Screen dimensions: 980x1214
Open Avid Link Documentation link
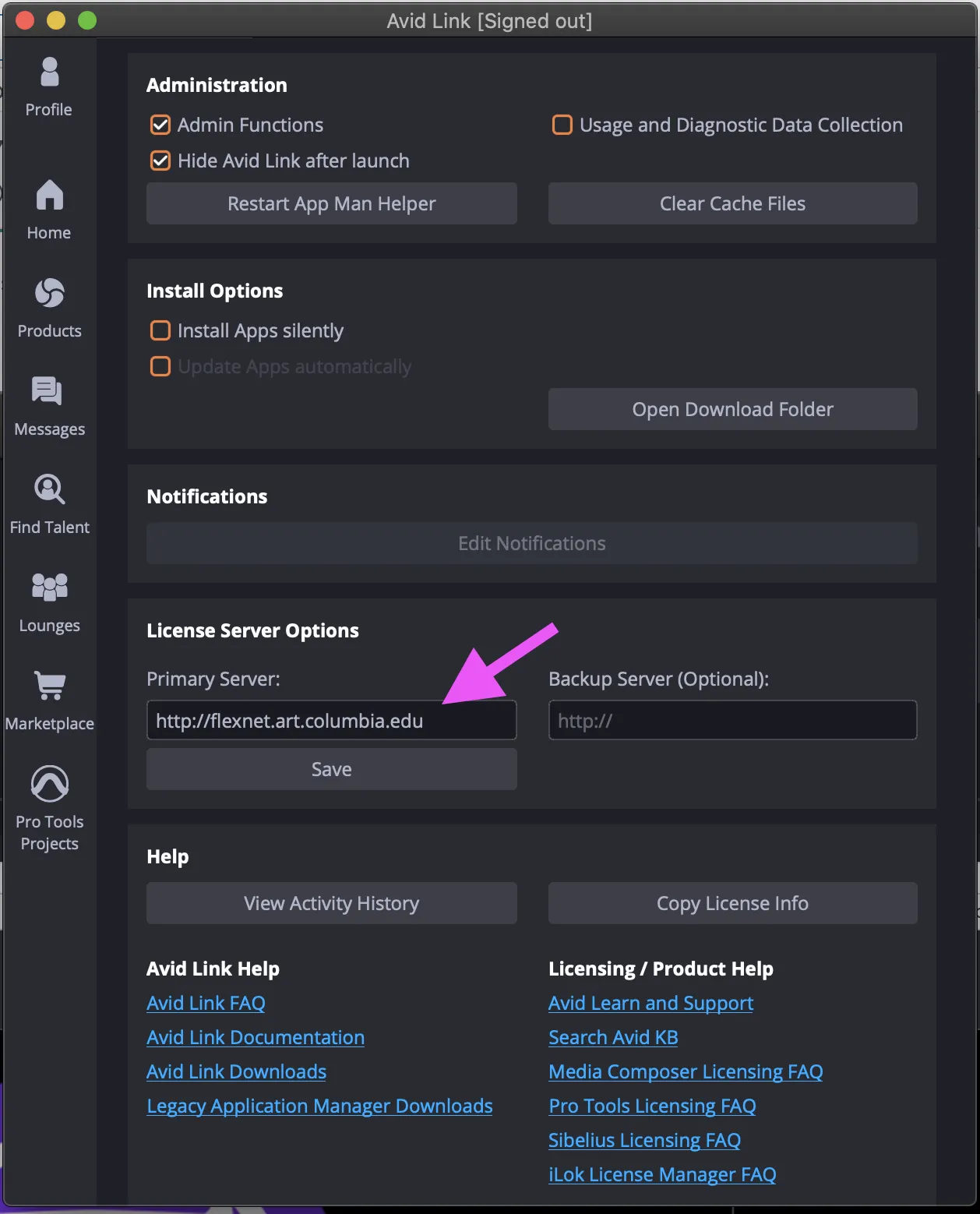256,1037
